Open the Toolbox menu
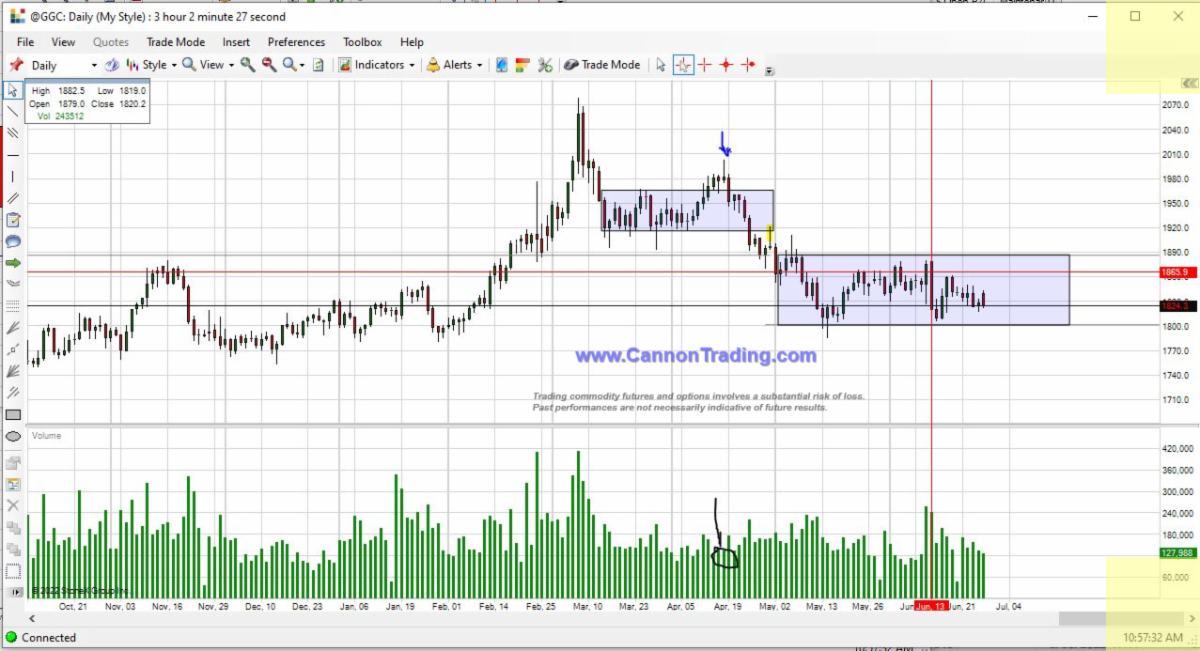 [362, 42]
